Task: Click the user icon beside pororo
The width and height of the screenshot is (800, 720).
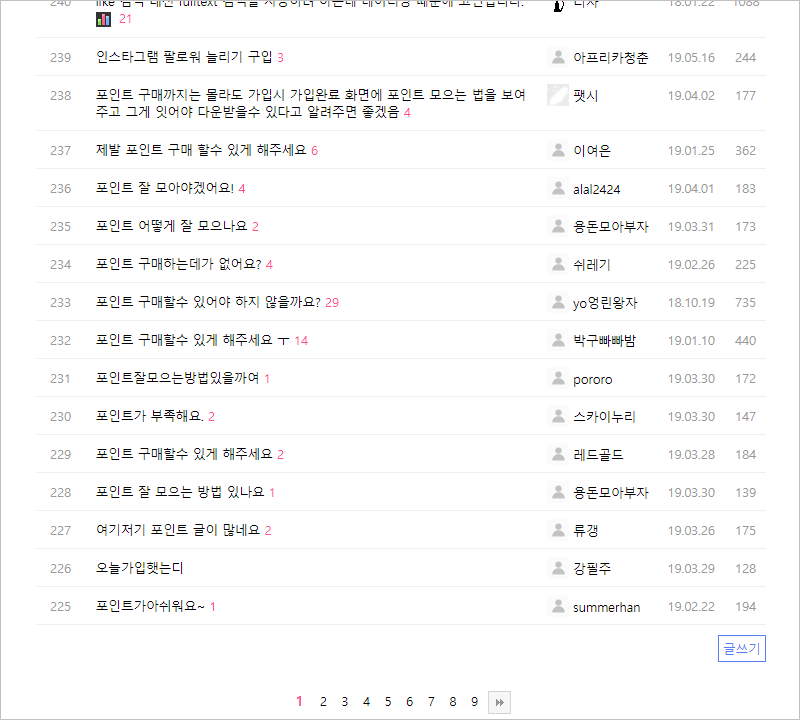Action: tap(558, 379)
